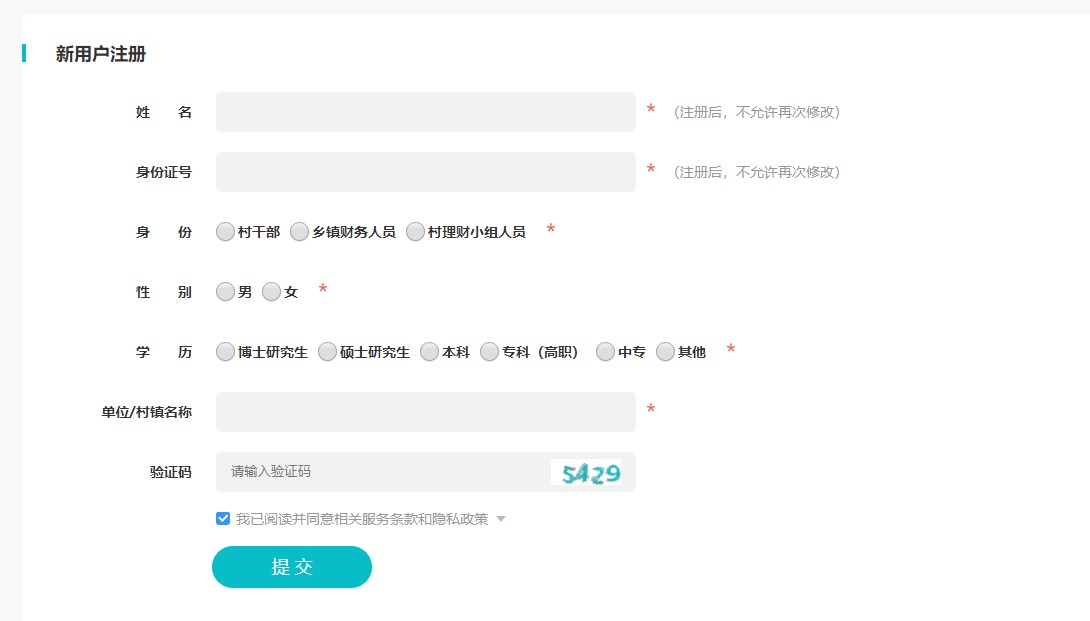Screen dimensions: 1090x621
Task: Expand the terms dropdown arrow
Action: click(501, 519)
